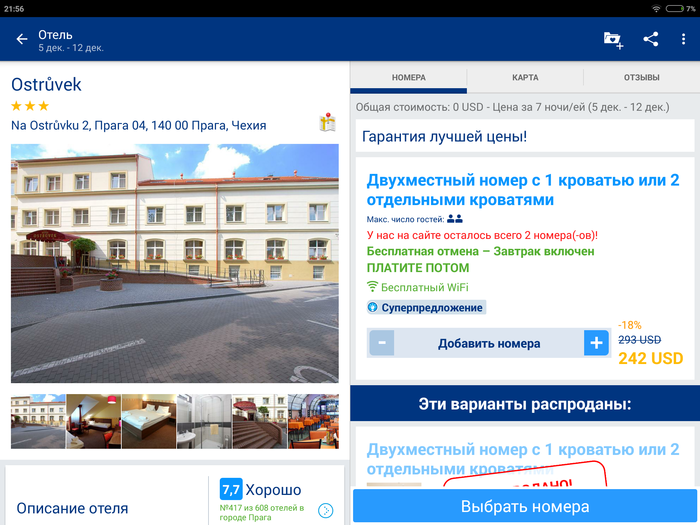Tap the crossed-out 293 USD price
The width and height of the screenshot is (700, 525).
tap(639, 340)
